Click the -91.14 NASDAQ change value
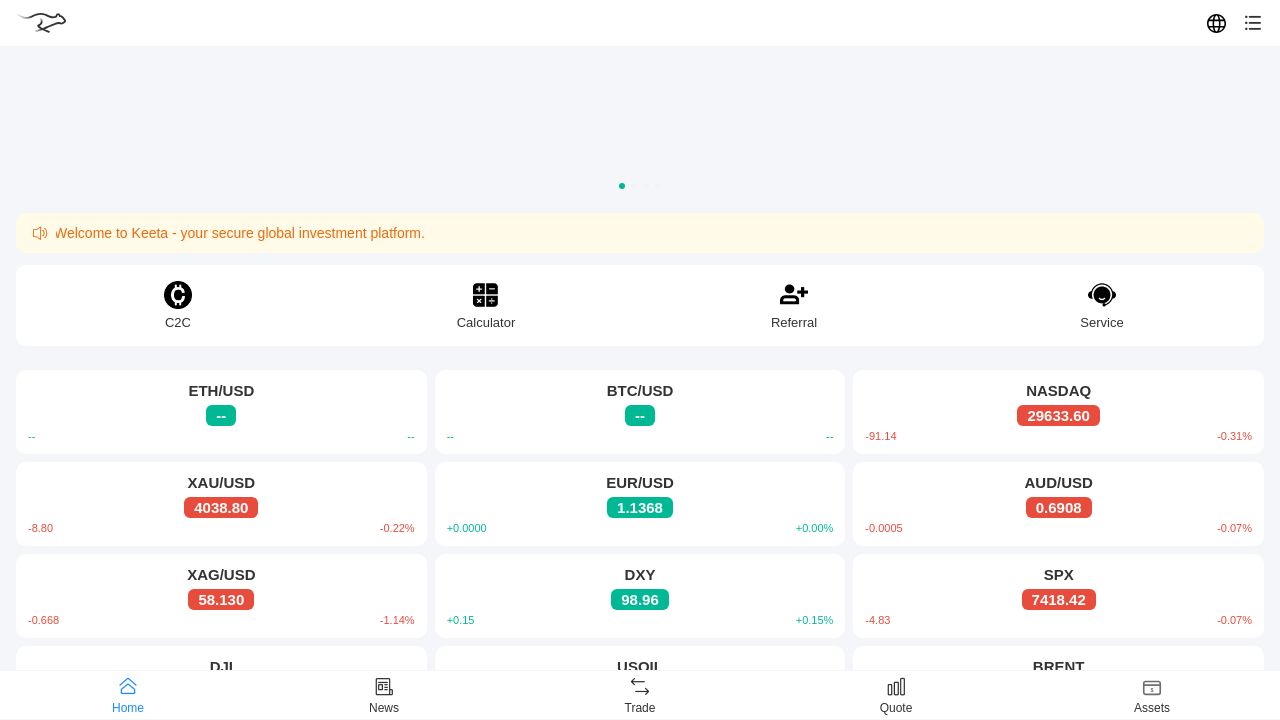 881,436
